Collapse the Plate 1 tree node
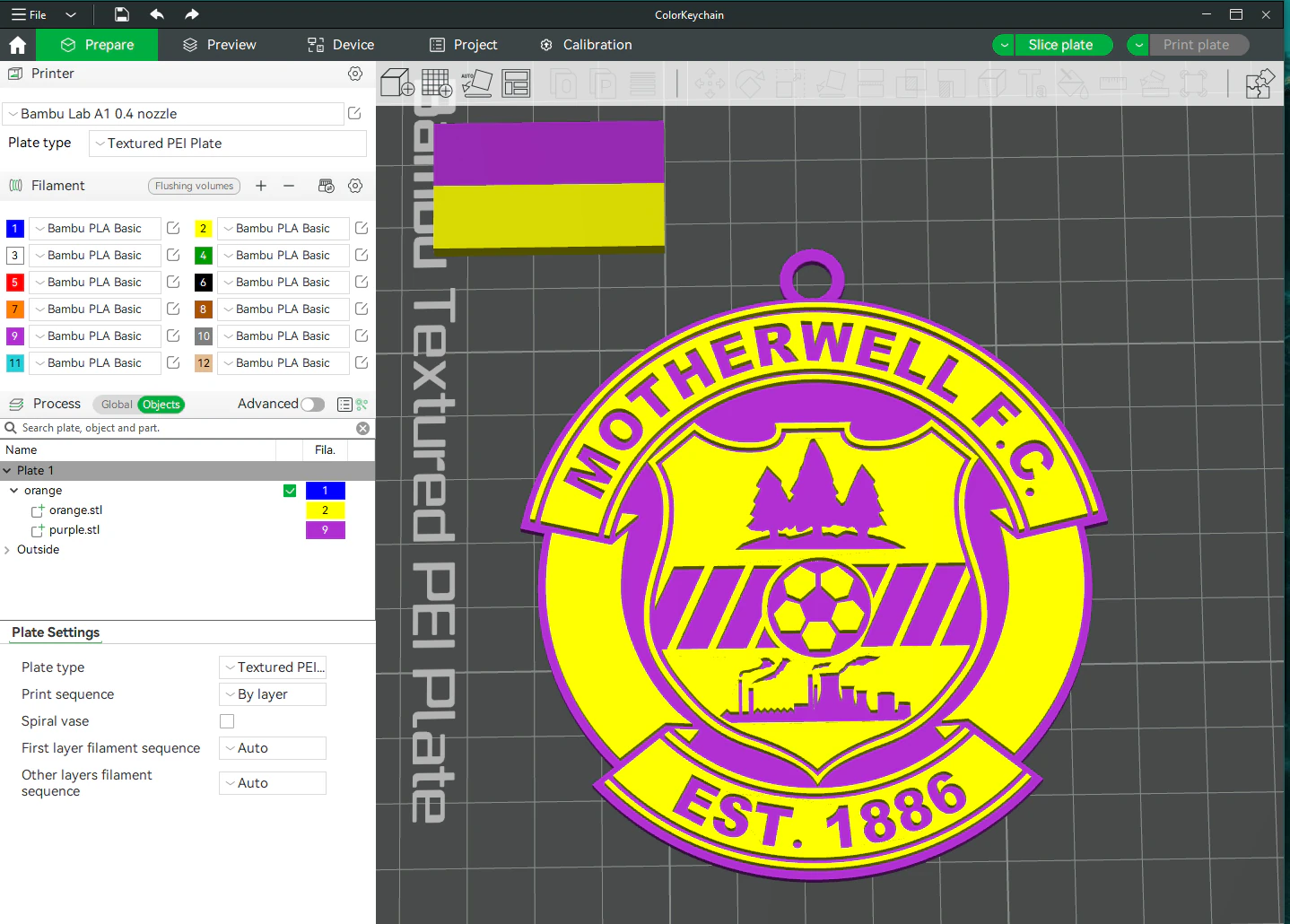Image resolution: width=1290 pixels, height=924 pixels. [7, 470]
